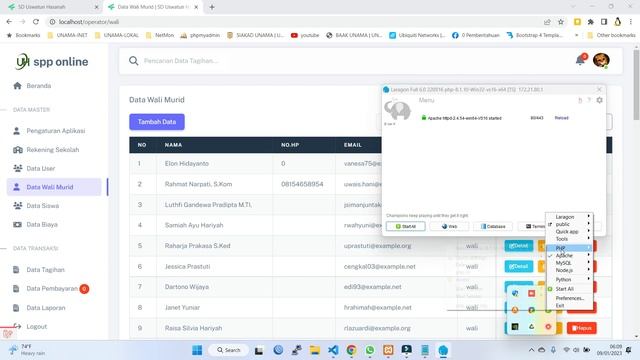Viewport: 640px width, 360px height.
Task: Open the Apache submenu
Action: pos(570,255)
